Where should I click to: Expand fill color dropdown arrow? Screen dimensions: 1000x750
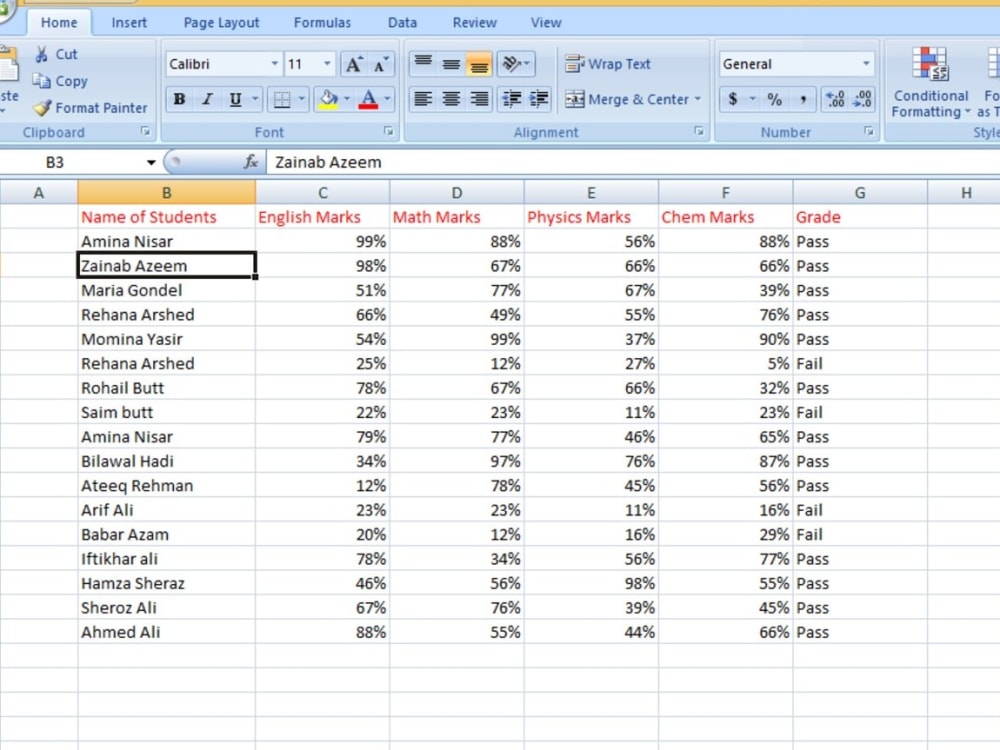[347, 99]
